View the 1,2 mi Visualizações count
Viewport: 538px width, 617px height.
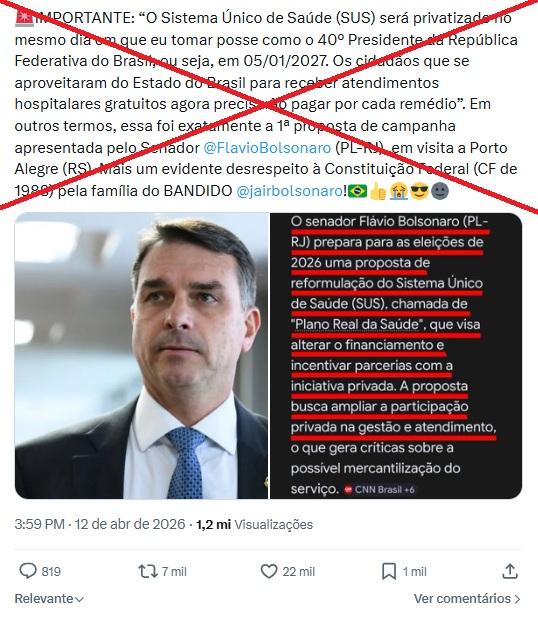254,524
